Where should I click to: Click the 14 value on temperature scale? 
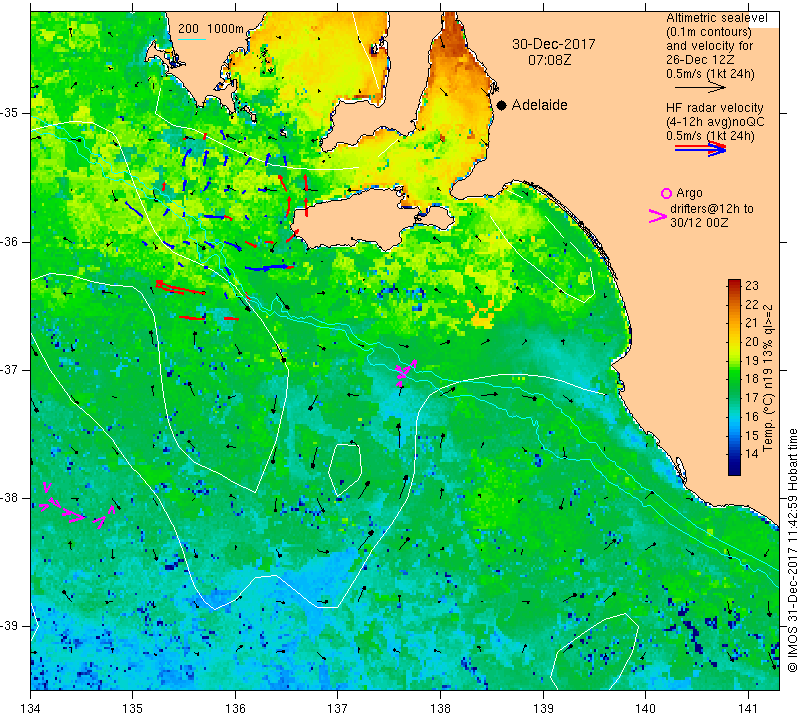point(752,453)
